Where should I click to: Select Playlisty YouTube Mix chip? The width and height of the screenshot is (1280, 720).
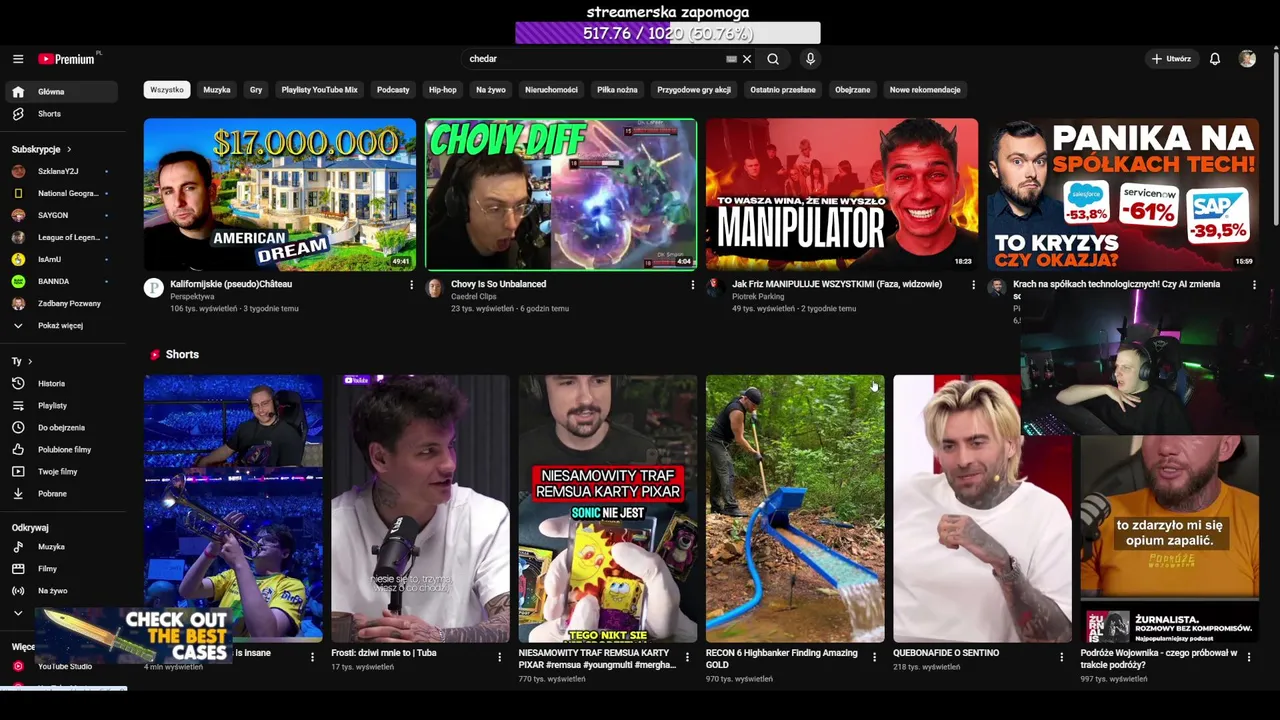point(319,90)
